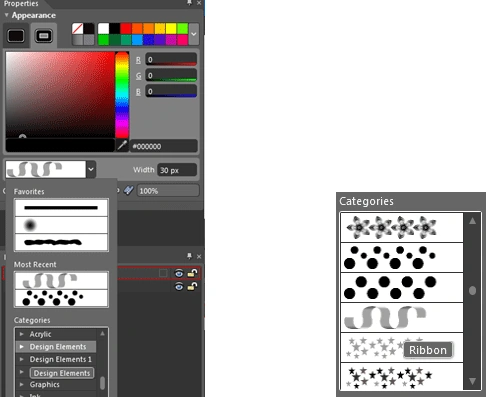Activate the eyedropper color picker tool
Screen dimensions: 486x397
[x=122, y=146]
